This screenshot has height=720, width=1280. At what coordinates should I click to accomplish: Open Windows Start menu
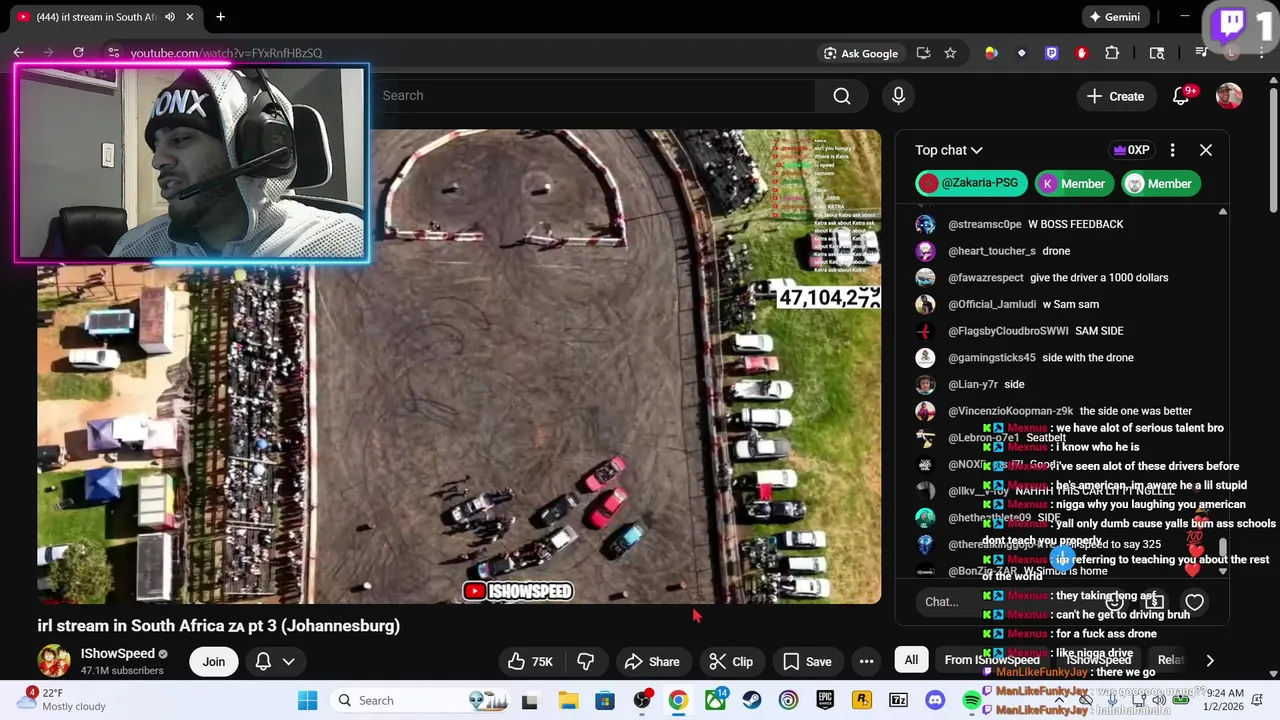307,700
